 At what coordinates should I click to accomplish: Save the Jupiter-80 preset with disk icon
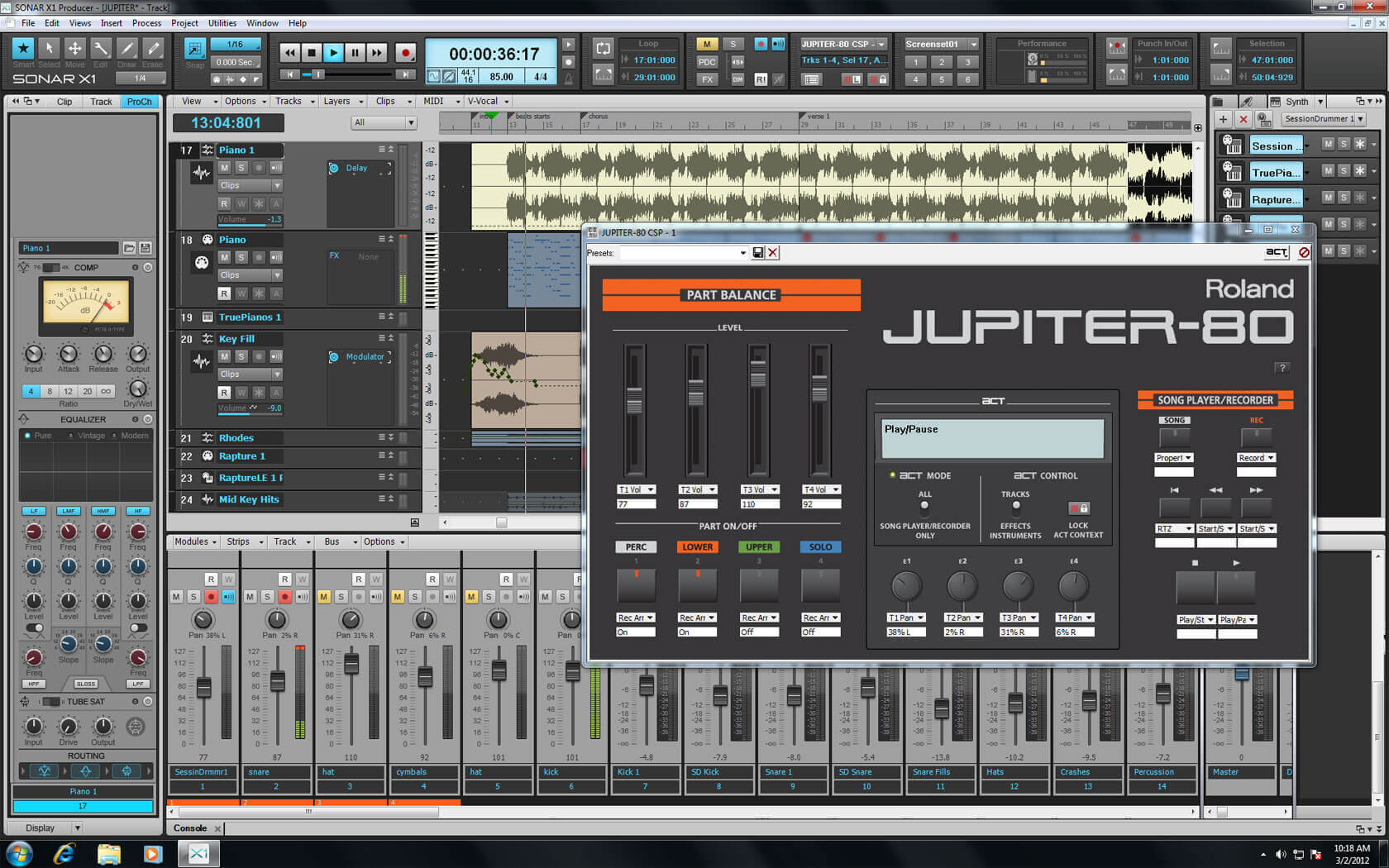click(757, 253)
